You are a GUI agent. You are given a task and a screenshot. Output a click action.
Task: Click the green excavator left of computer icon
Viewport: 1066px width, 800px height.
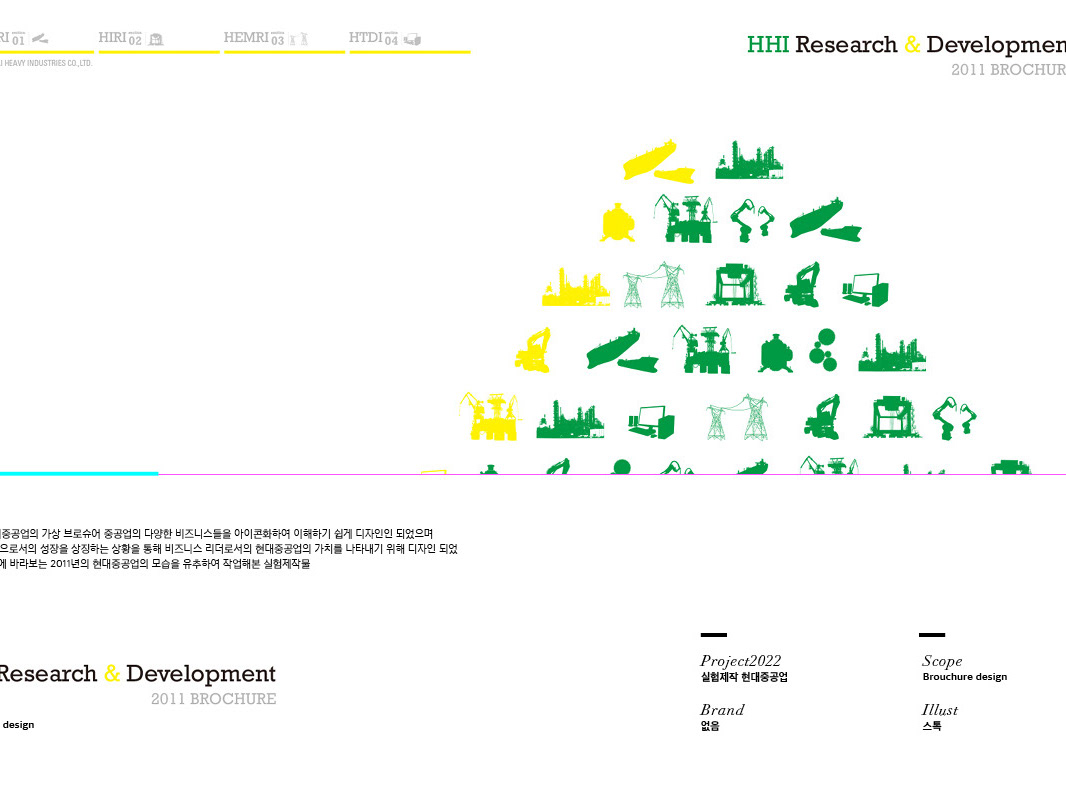click(x=802, y=285)
